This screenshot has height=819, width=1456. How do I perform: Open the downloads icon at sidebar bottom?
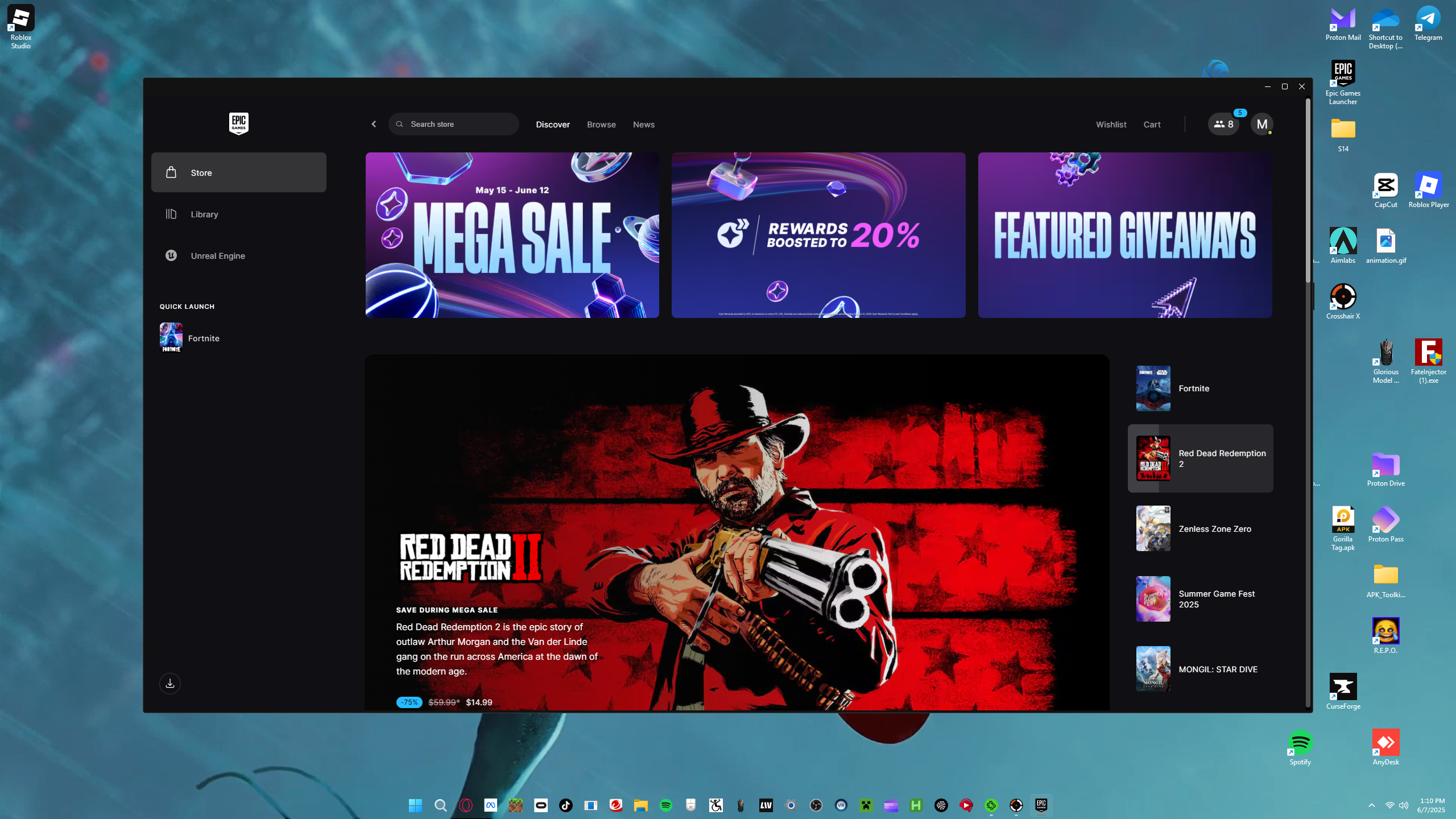tap(169, 683)
